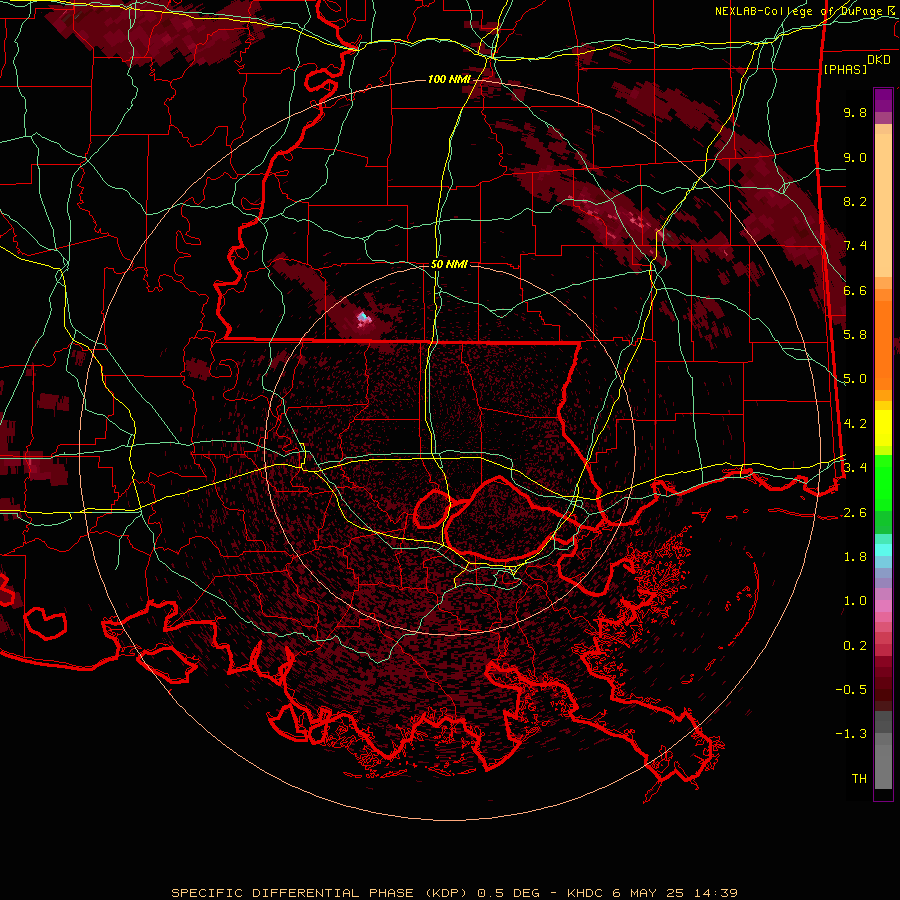Click the TH threshold label on the scale

pos(859,779)
